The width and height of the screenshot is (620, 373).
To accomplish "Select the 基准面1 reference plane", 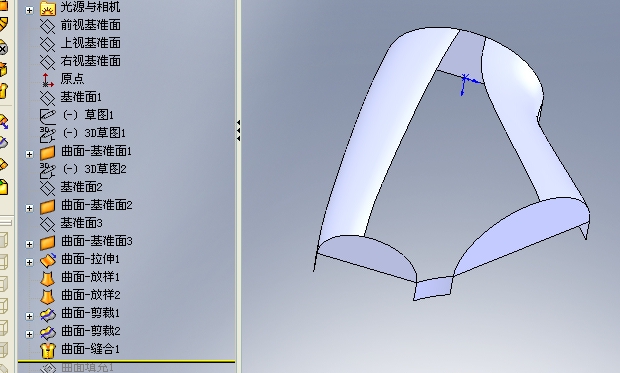I will (81, 97).
